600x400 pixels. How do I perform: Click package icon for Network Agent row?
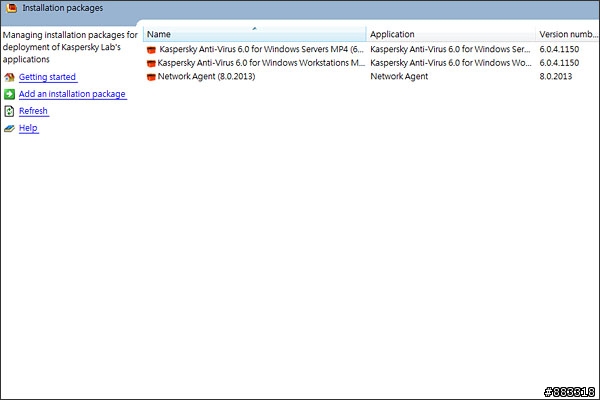pos(152,77)
